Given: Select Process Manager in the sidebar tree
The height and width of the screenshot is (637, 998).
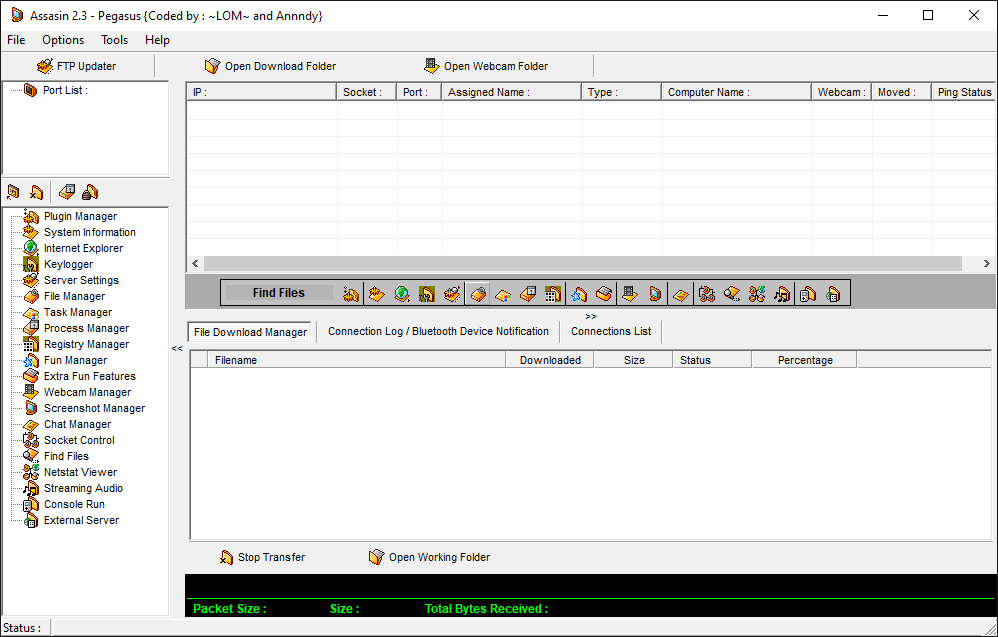Looking at the screenshot, I should (x=86, y=328).
